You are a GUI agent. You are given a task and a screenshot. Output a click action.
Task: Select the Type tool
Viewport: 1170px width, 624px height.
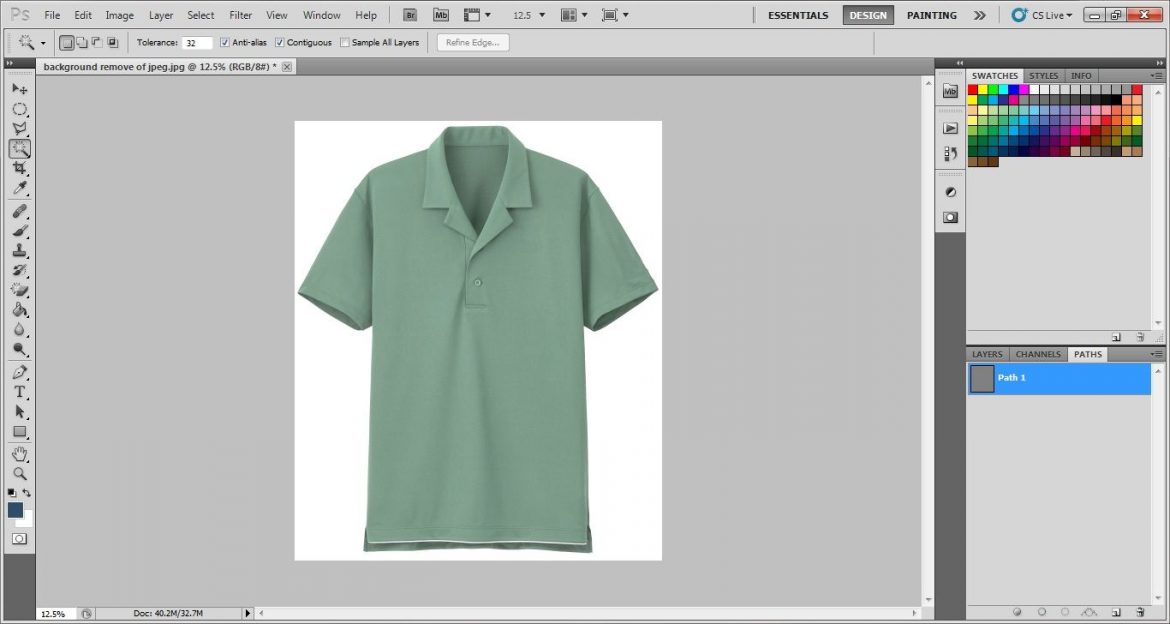tap(19, 392)
